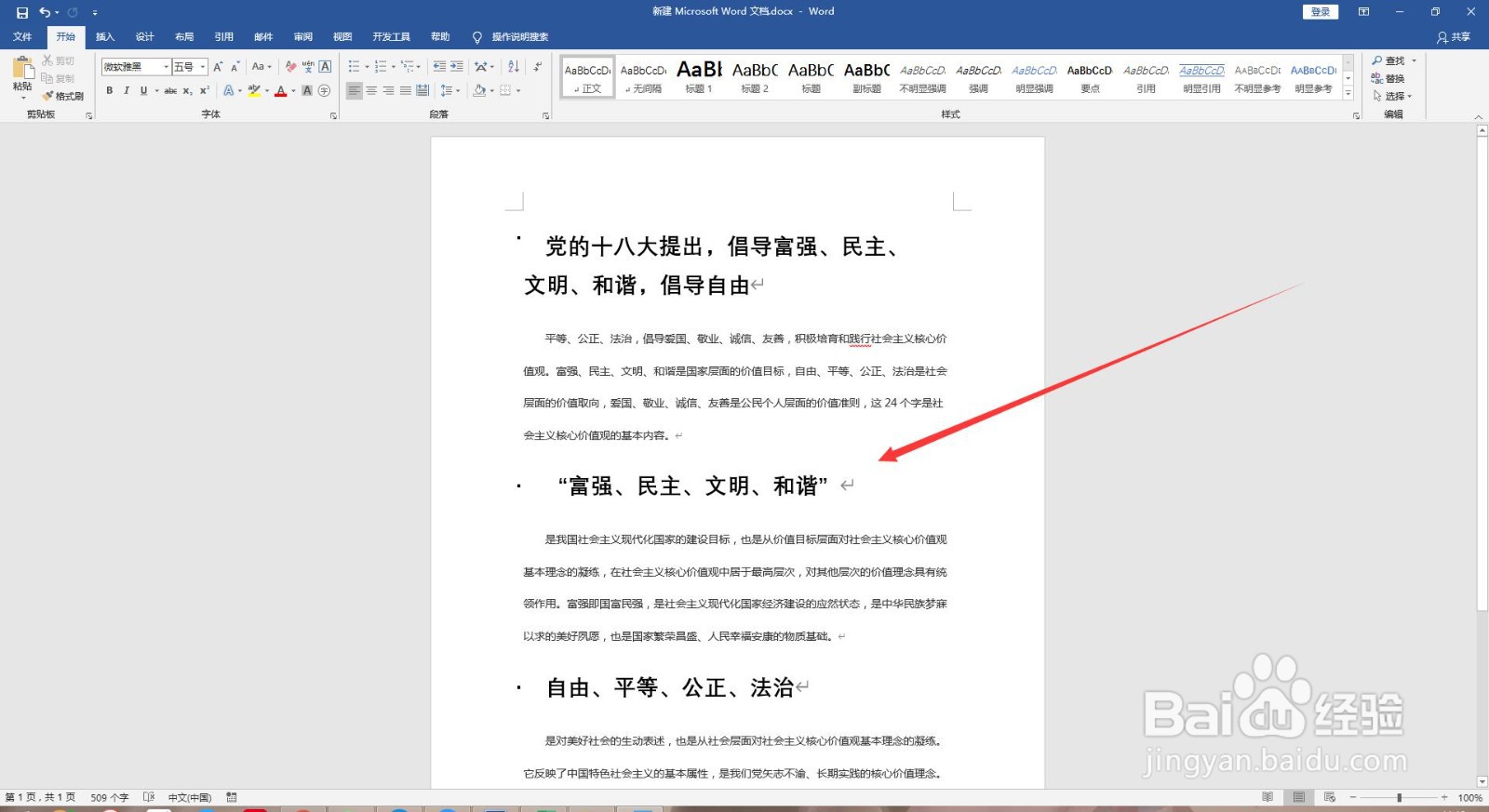Apply character border icon
Image resolution: width=1489 pixels, height=812 pixels.
pos(325,66)
